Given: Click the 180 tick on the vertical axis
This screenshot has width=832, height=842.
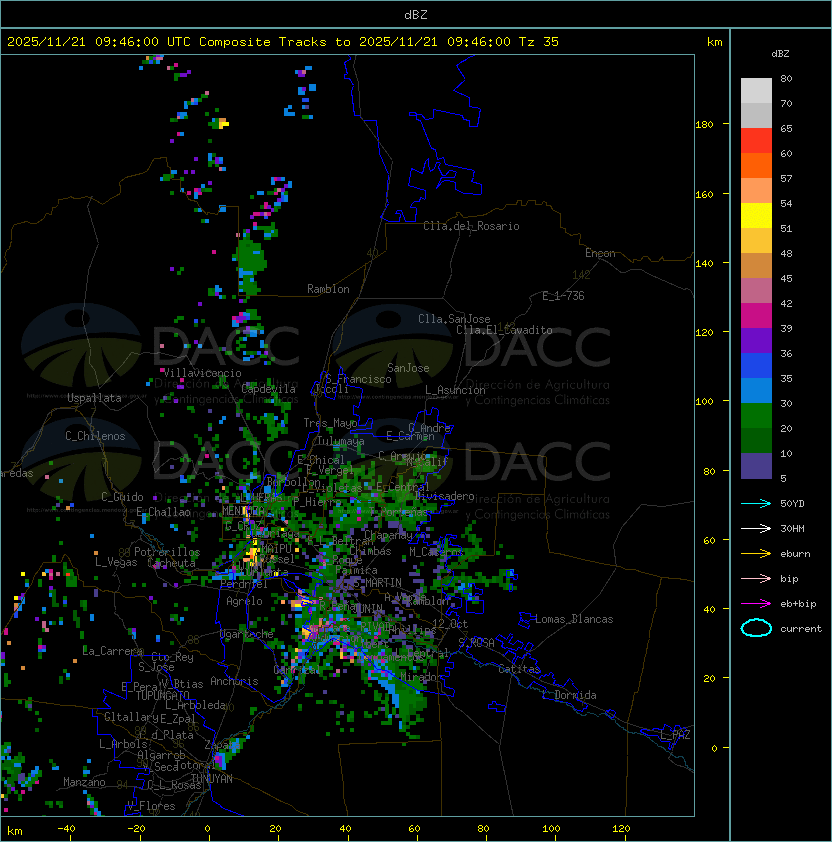Looking at the screenshot, I should [704, 124].
